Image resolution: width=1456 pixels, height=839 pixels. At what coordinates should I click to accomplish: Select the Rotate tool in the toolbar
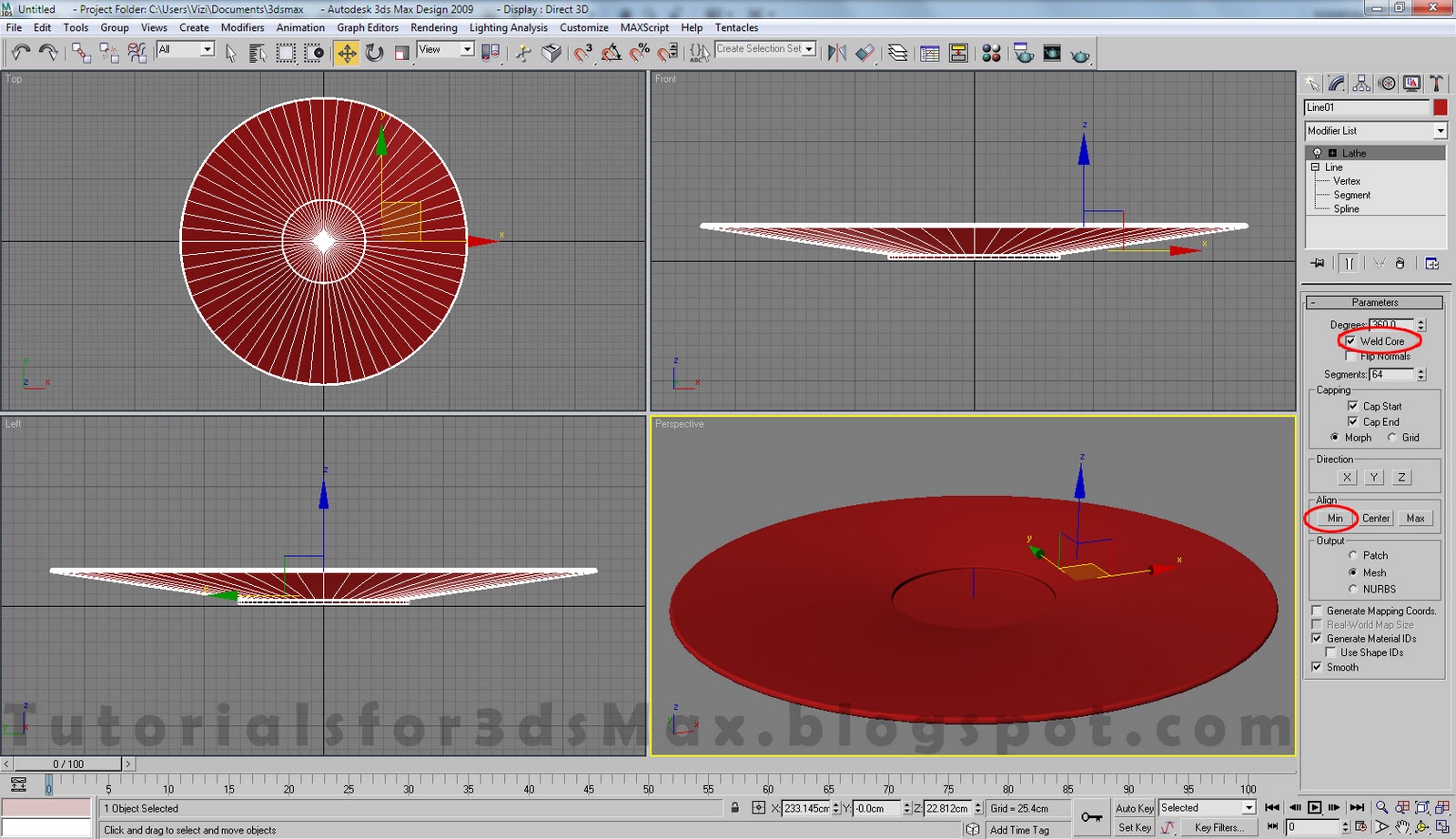[x=375, y=53]
